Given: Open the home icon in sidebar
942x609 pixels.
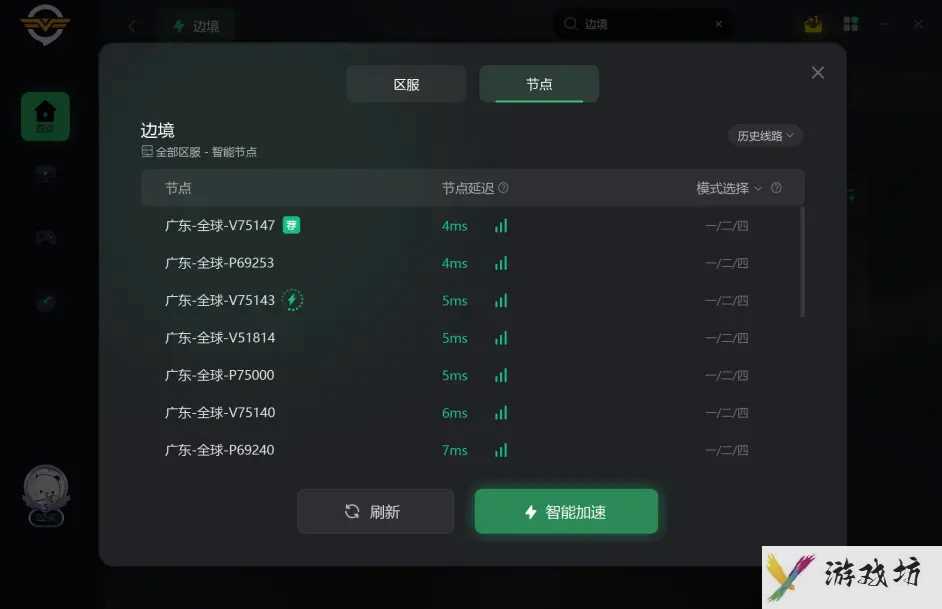Looking at the screenshot, I should click(x=45, y=116).
